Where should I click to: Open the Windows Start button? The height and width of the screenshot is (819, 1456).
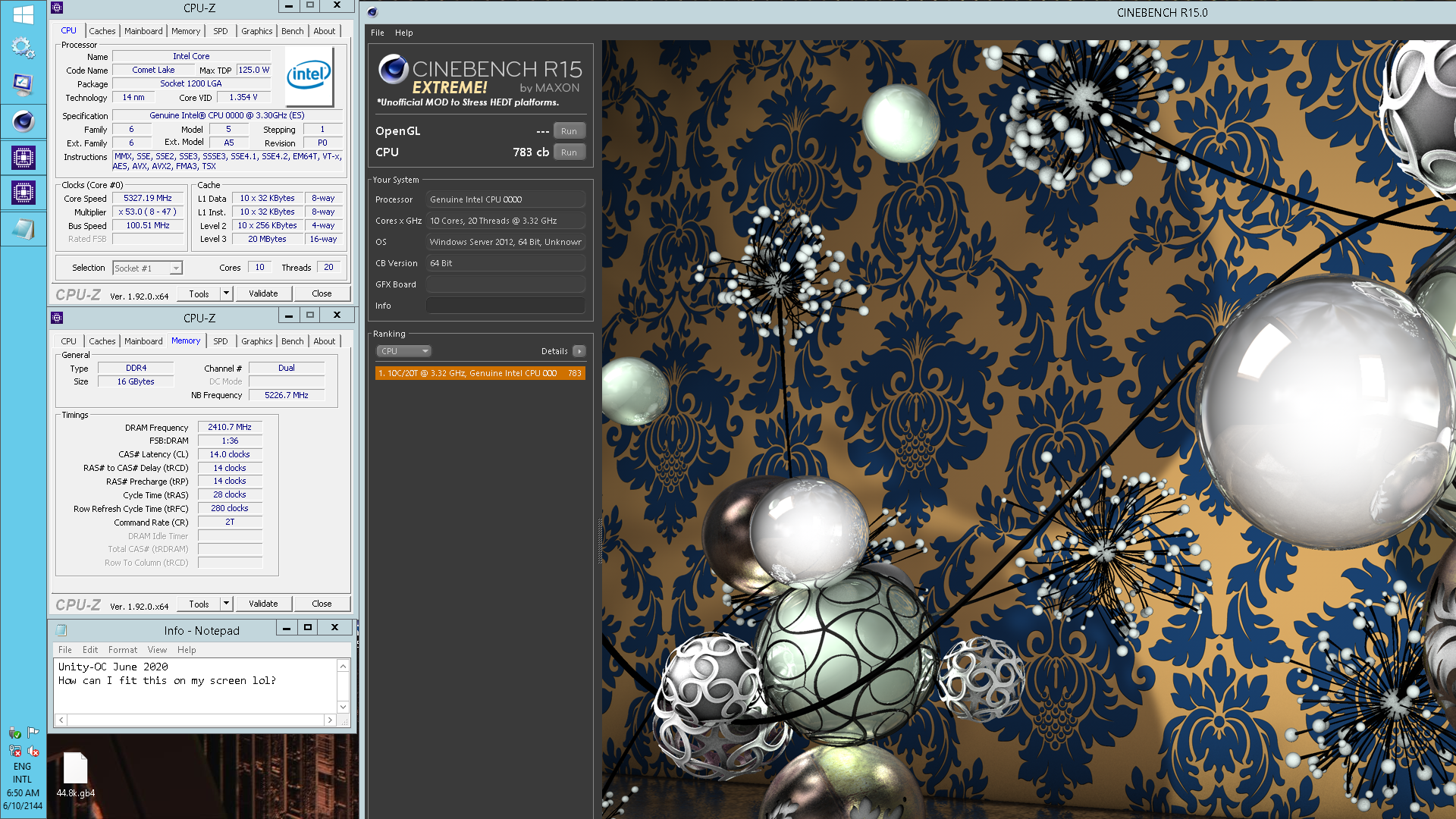tap(23, 14)
